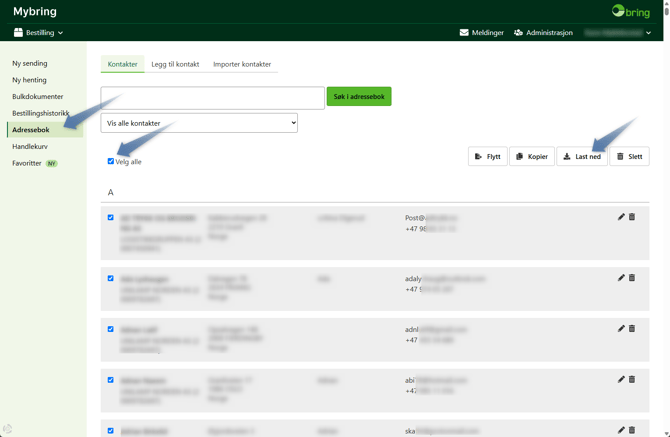This screenshot has height=437, width=670.
Task: Toggle checkbox for abi contact row
Action: coord(111,380)
